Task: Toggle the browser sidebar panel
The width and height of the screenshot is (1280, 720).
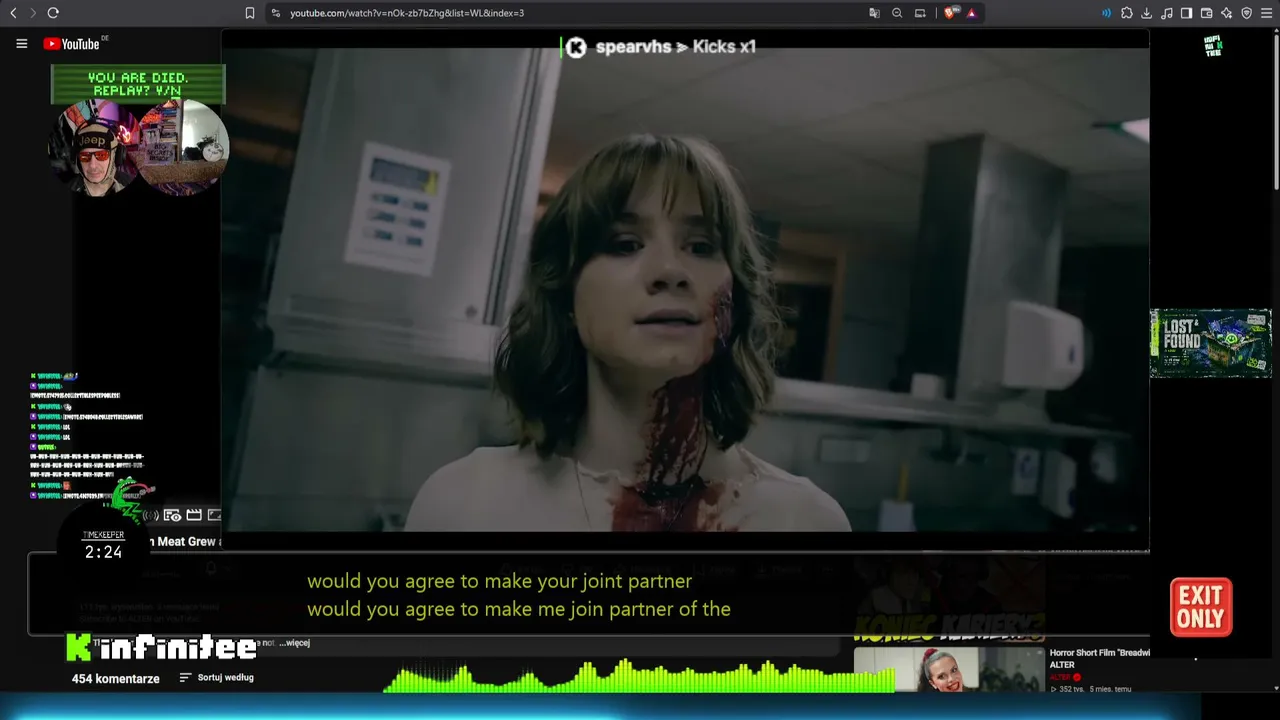Action: coord(1186,13)
